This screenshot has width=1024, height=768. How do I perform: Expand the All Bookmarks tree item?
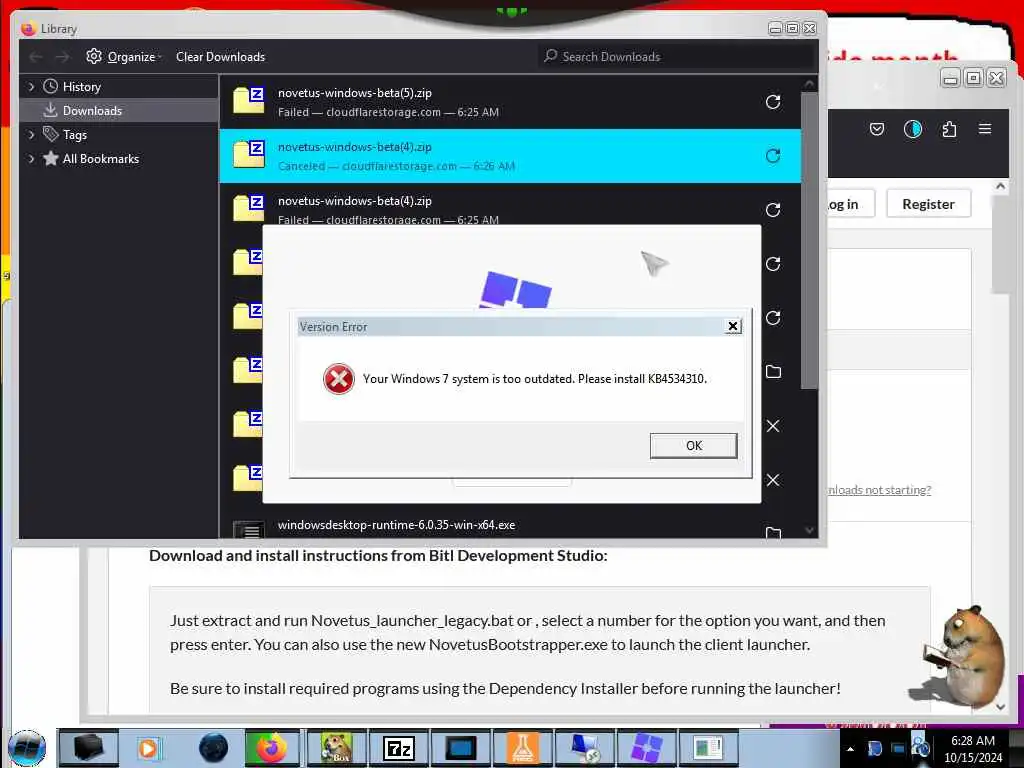[x=31, y=159]
